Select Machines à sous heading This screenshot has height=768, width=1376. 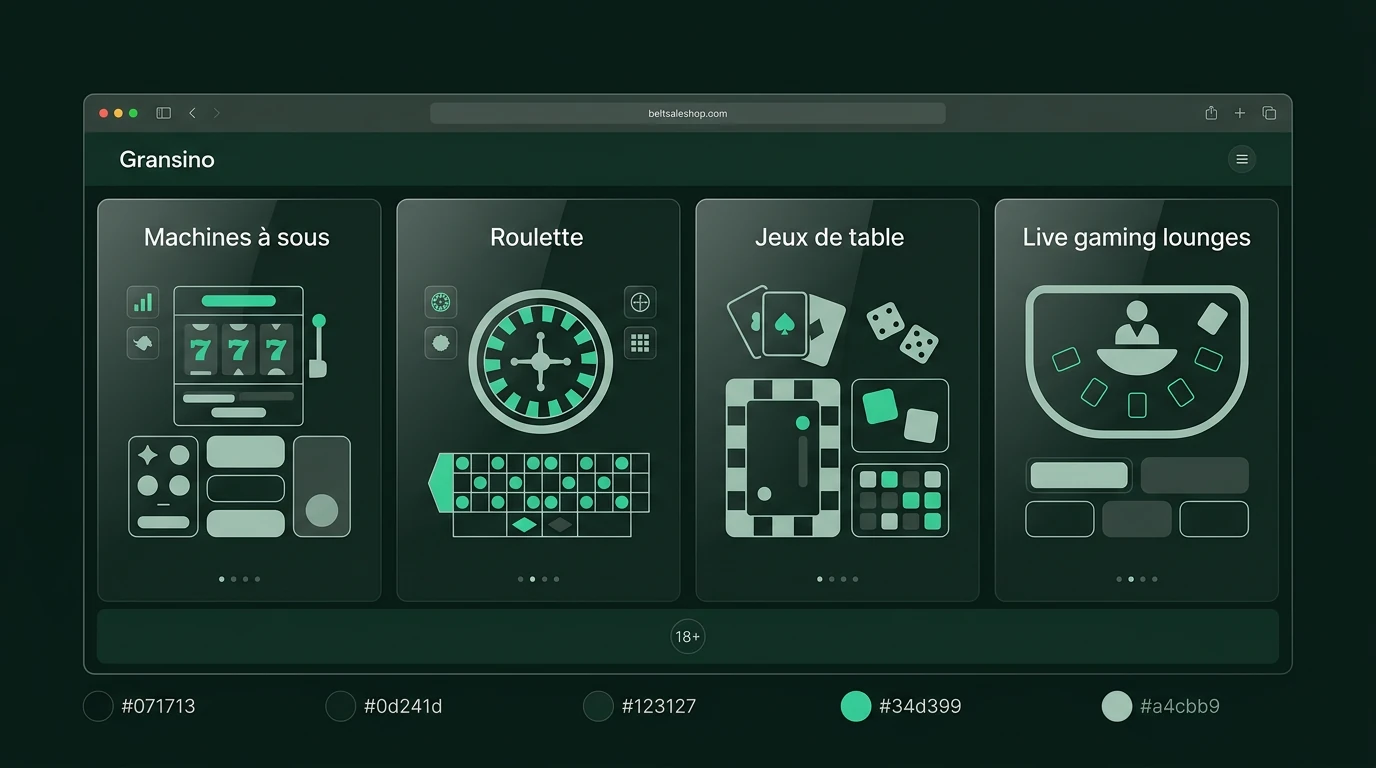[x=237, y=237]
